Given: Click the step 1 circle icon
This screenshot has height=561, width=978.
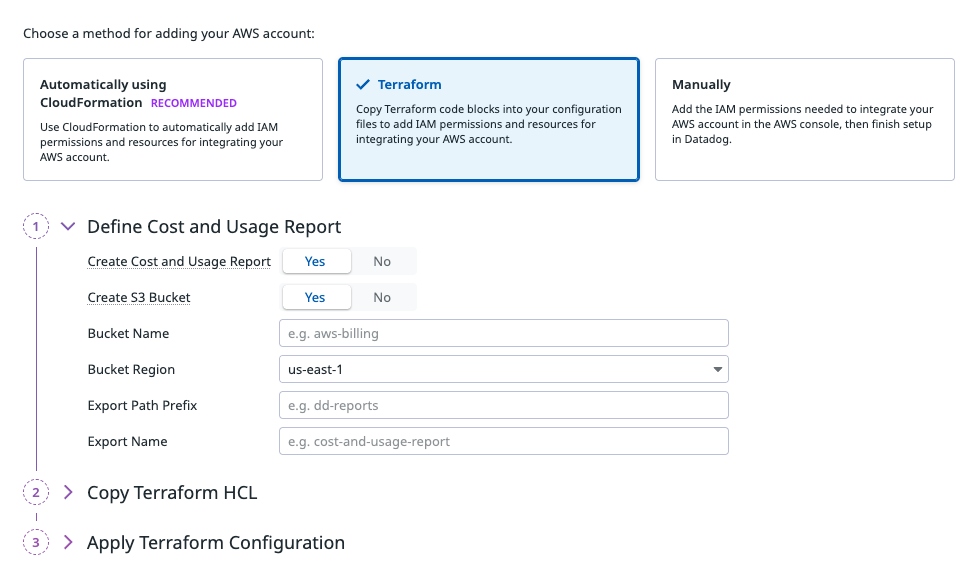Looking at the screenshot, I should [x=36, y=227].
